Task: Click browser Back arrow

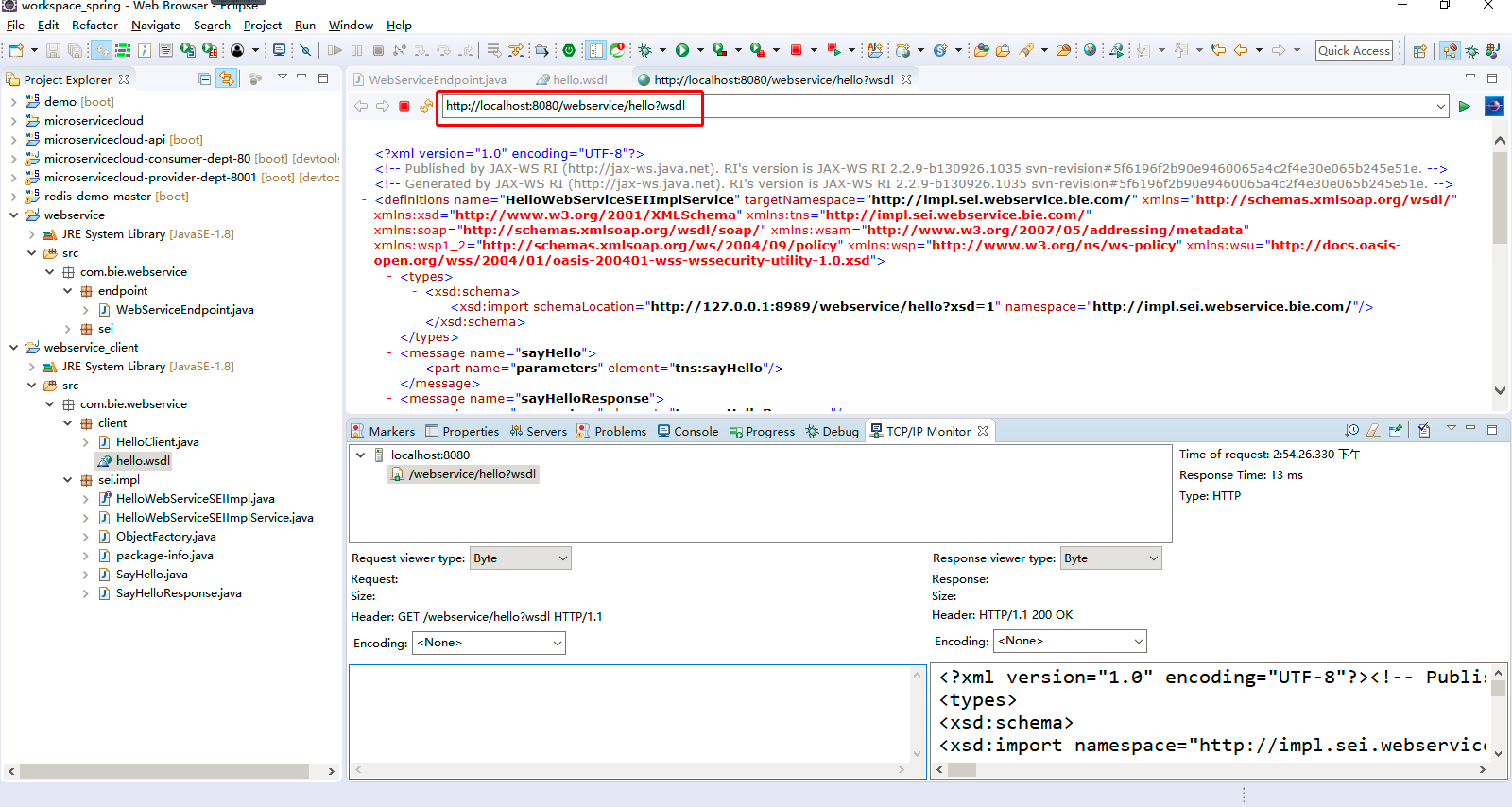Action: 361,106
